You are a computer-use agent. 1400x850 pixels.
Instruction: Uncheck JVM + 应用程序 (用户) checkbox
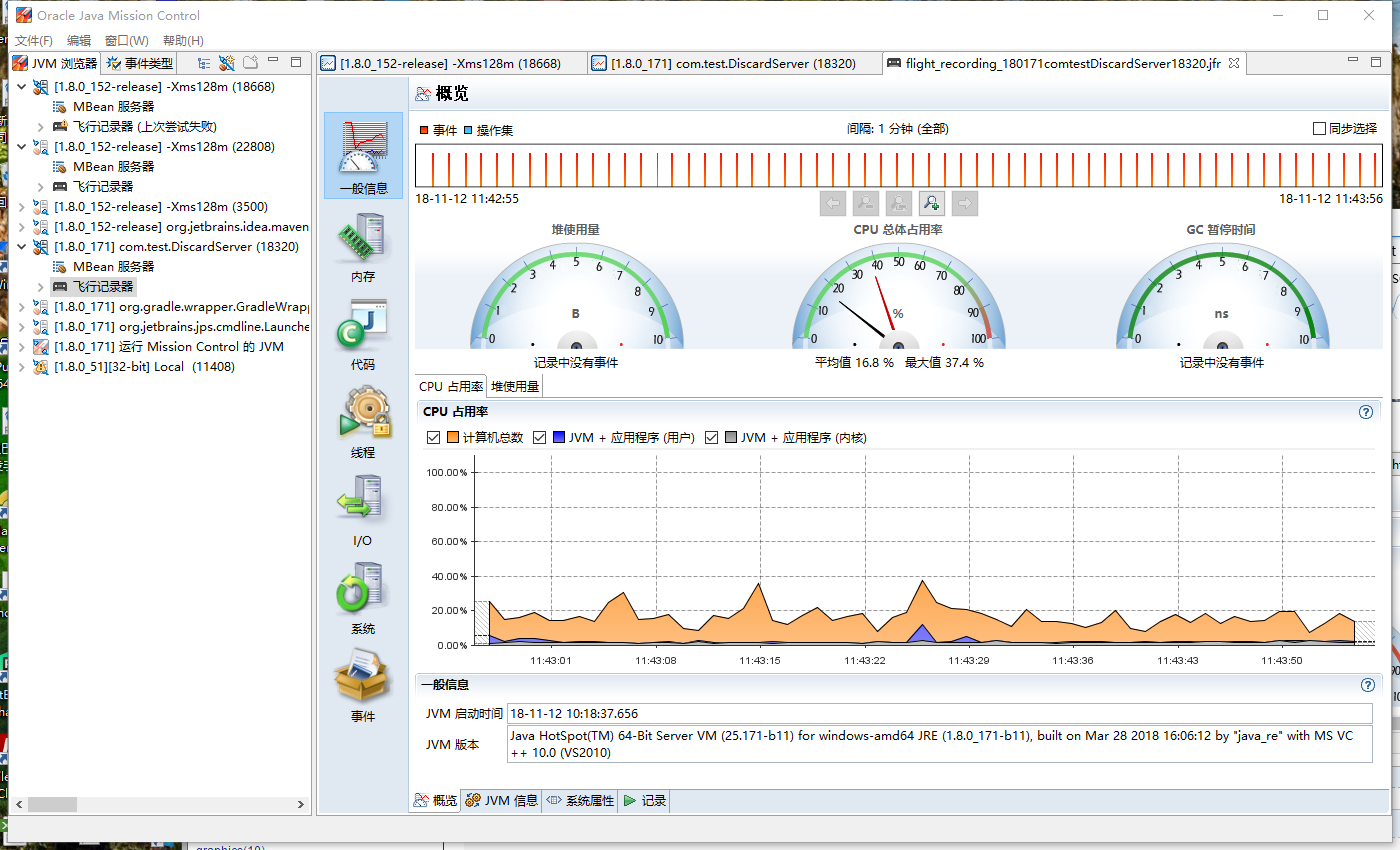coord(539,437)
